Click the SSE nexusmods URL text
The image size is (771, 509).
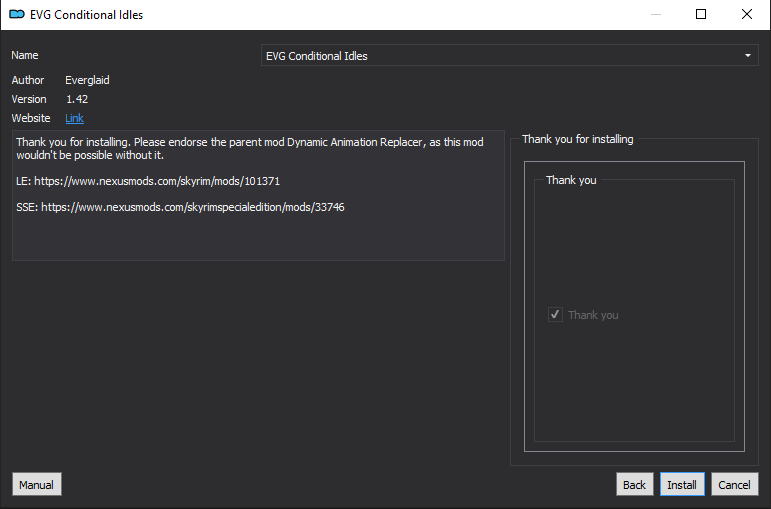click(193, 207)
